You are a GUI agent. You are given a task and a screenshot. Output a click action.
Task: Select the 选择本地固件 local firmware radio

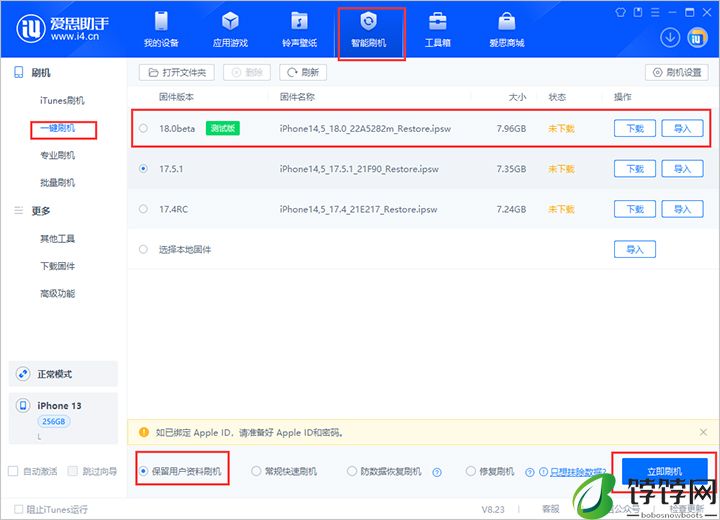click(x=143, y=249)
